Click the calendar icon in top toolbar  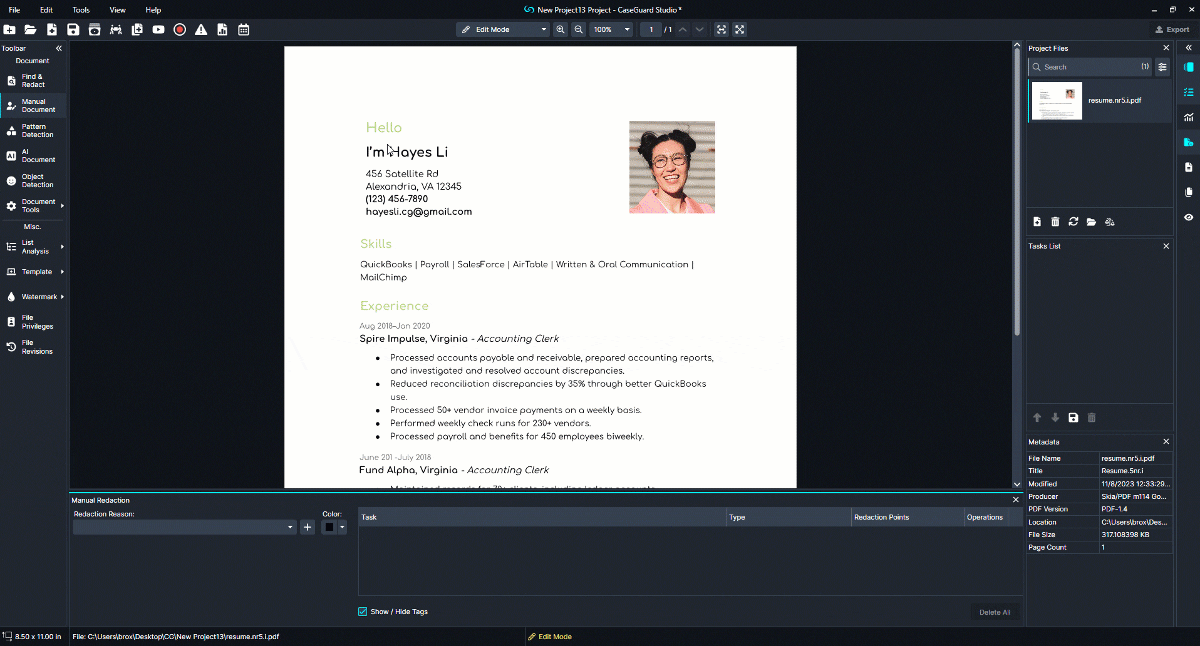click(x=244, y=30)
